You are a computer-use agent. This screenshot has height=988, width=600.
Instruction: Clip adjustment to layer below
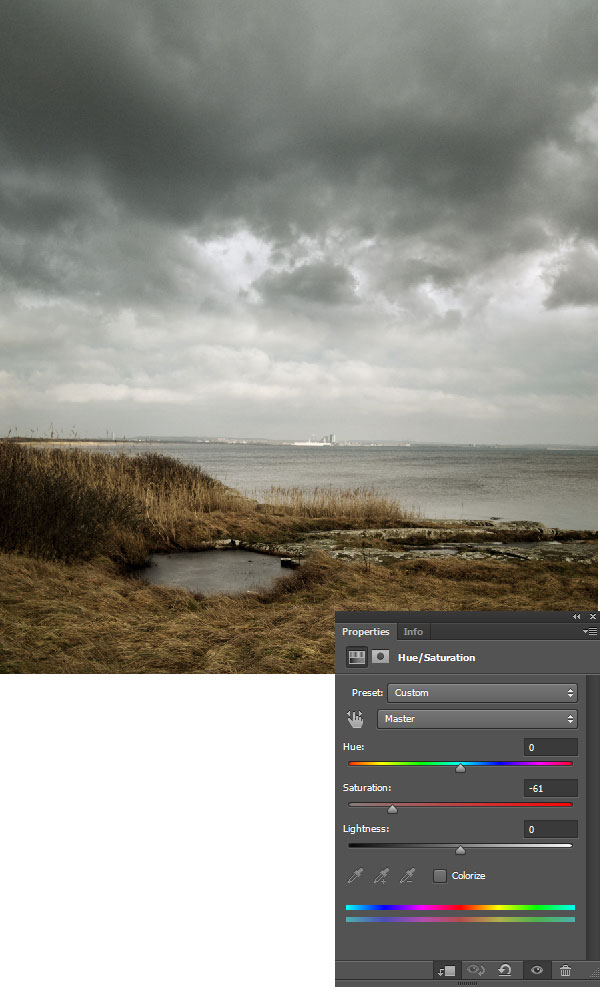tap(447, 970)
